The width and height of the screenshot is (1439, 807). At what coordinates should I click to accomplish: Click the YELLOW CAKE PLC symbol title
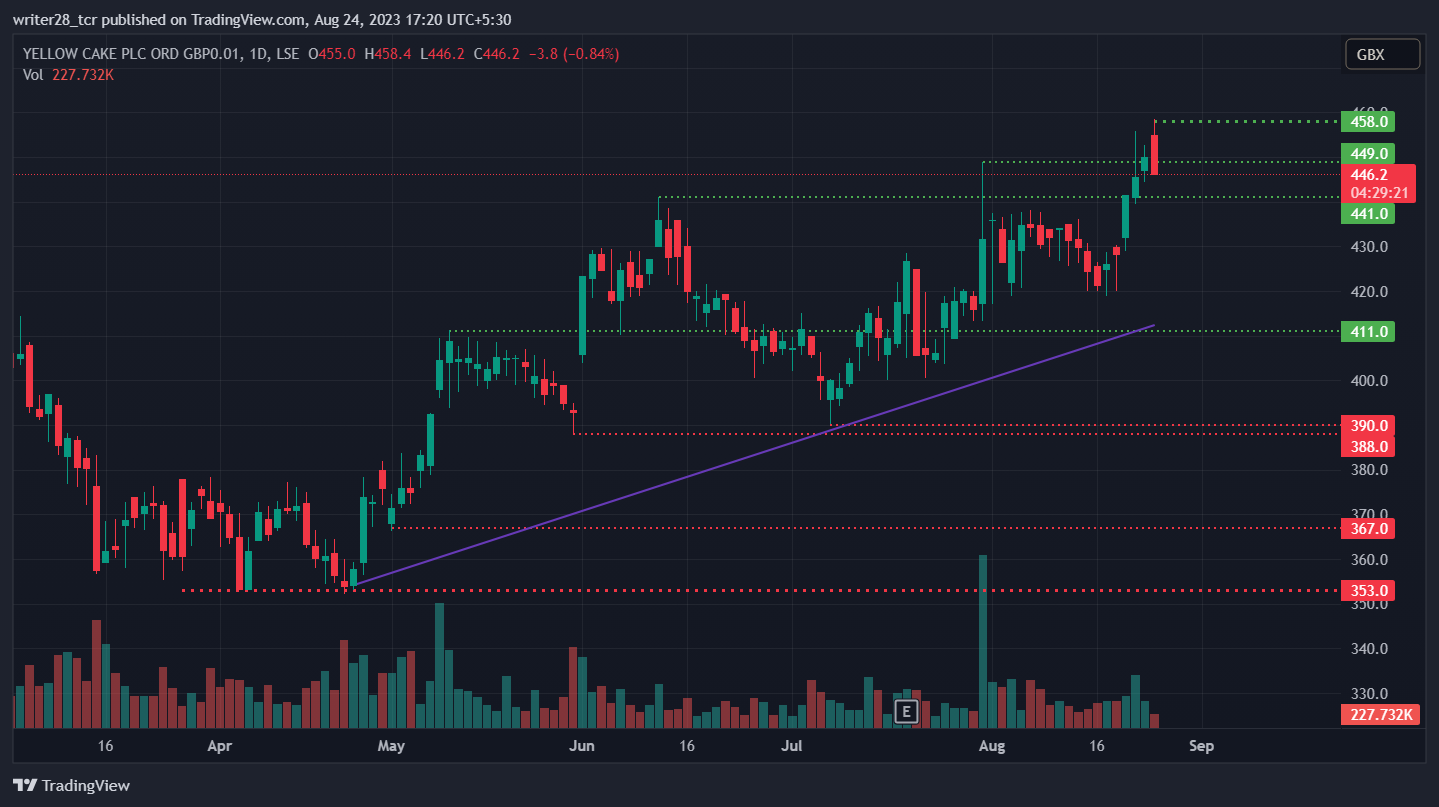pos(161,54)
